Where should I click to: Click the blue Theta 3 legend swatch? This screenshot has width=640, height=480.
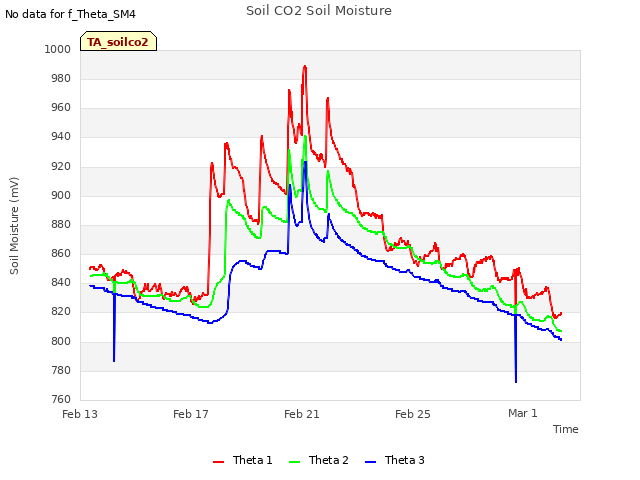point(370,462)
